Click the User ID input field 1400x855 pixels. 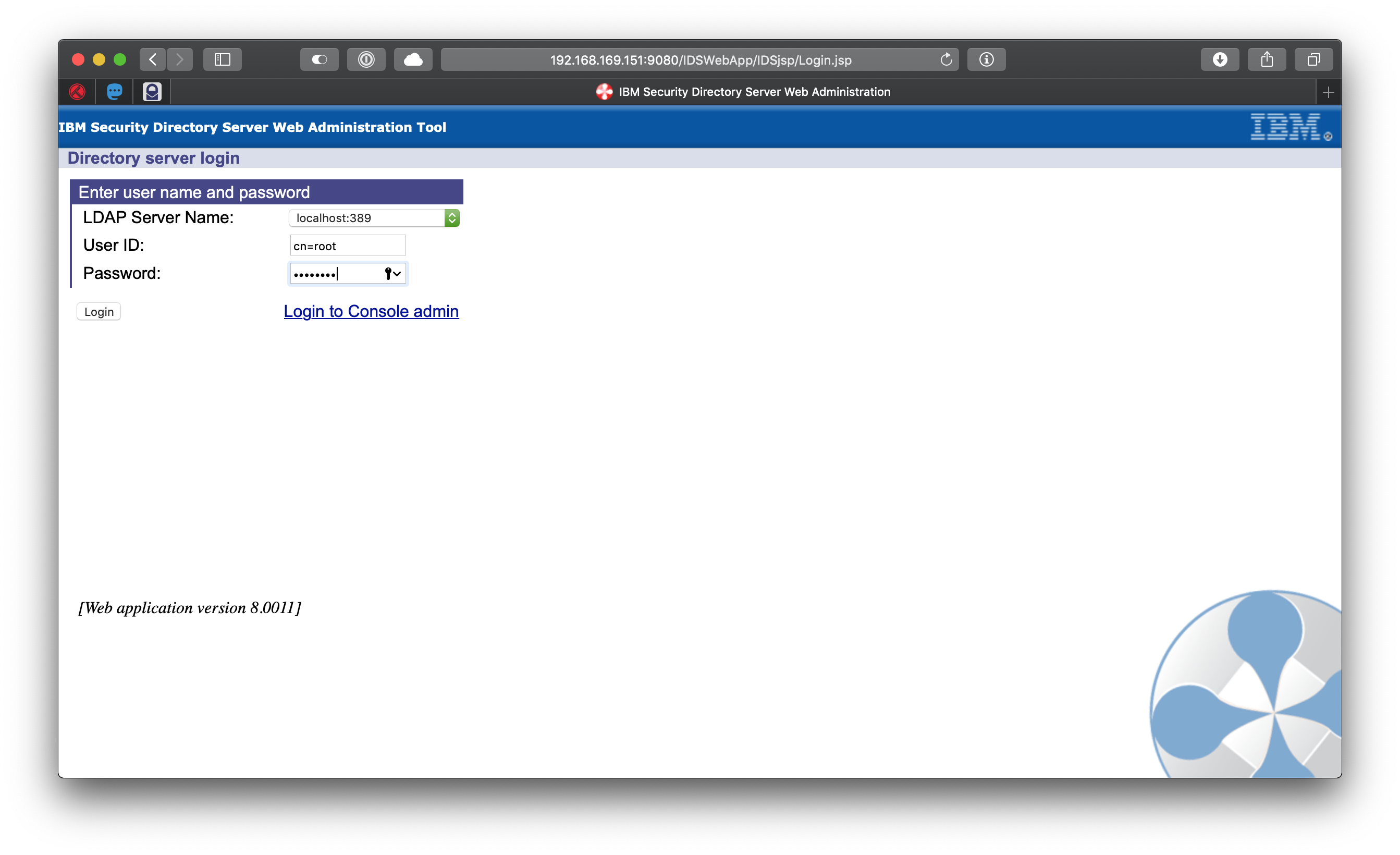[x=347, y=245]
